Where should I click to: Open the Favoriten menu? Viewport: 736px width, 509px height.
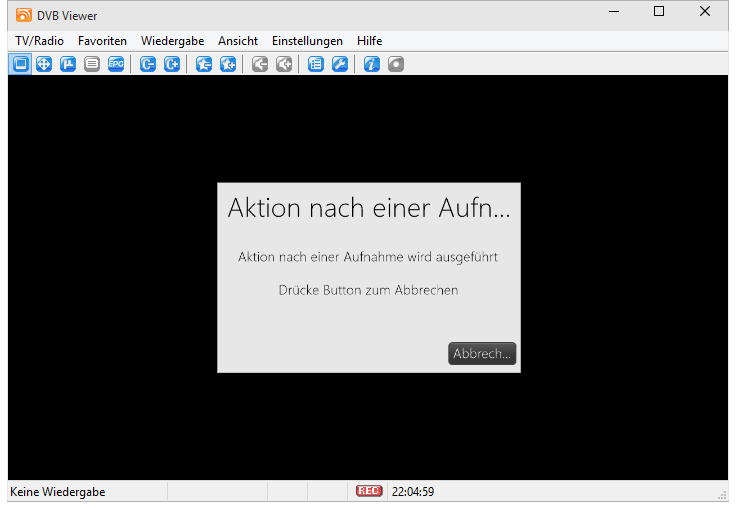click(102, 41)
